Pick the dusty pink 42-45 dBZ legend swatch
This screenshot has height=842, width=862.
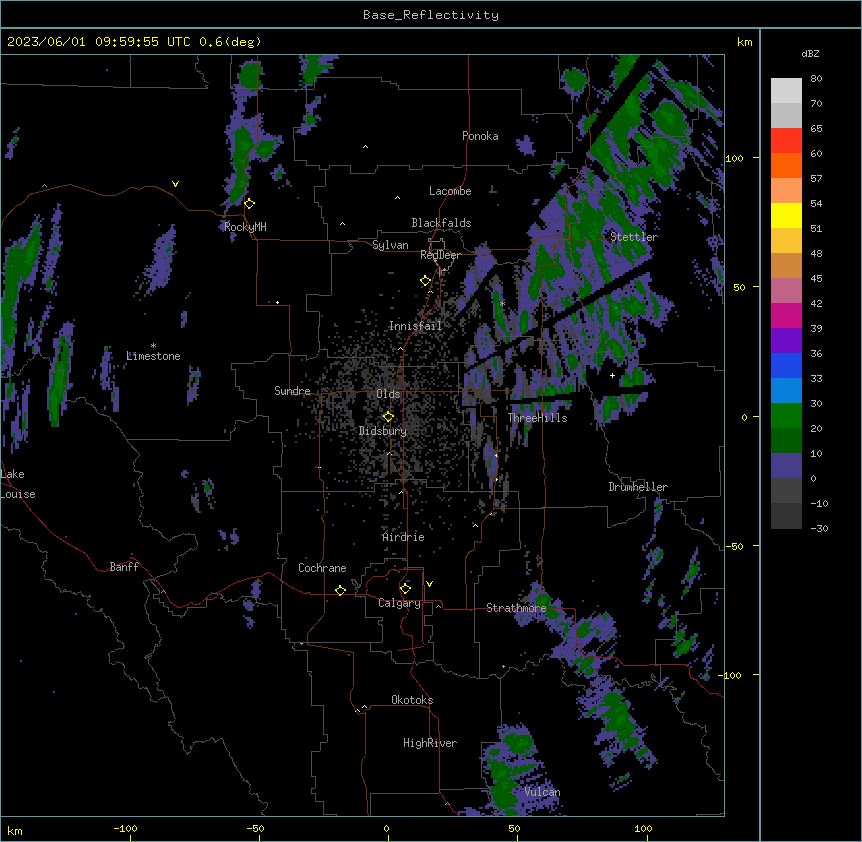coord(786,291)
